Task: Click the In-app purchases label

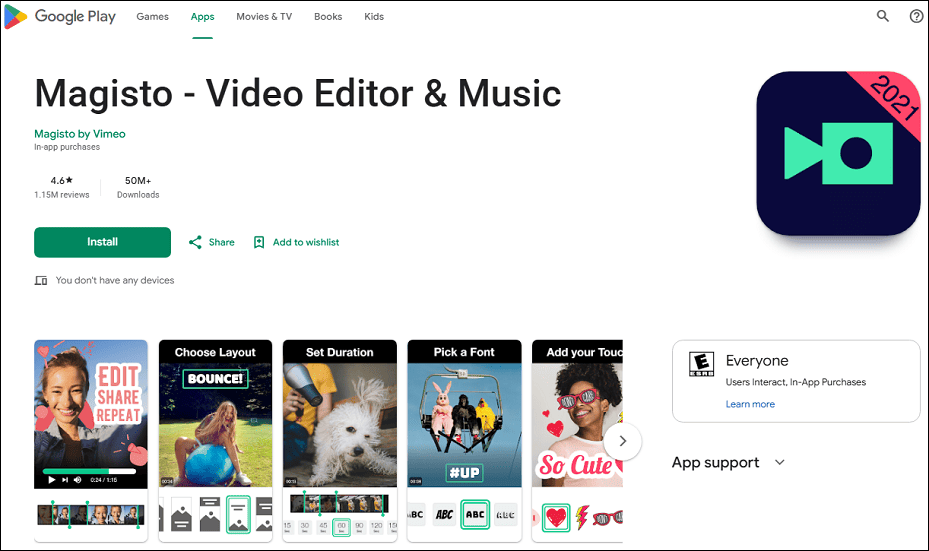Action: 67,147
